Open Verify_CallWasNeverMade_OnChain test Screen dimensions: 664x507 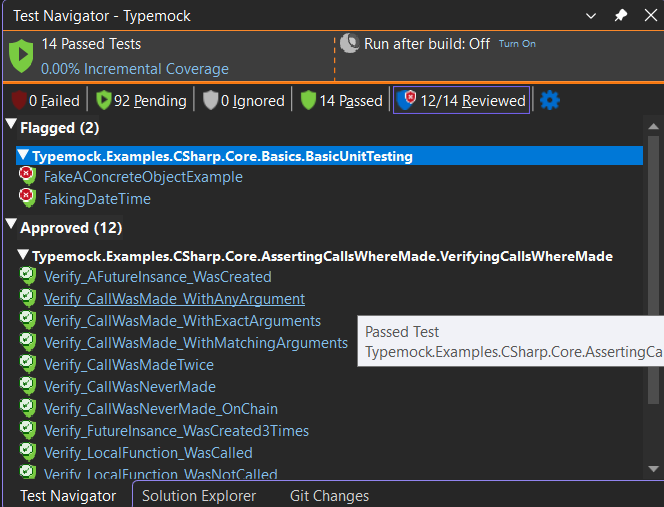(x=161, y=409)
